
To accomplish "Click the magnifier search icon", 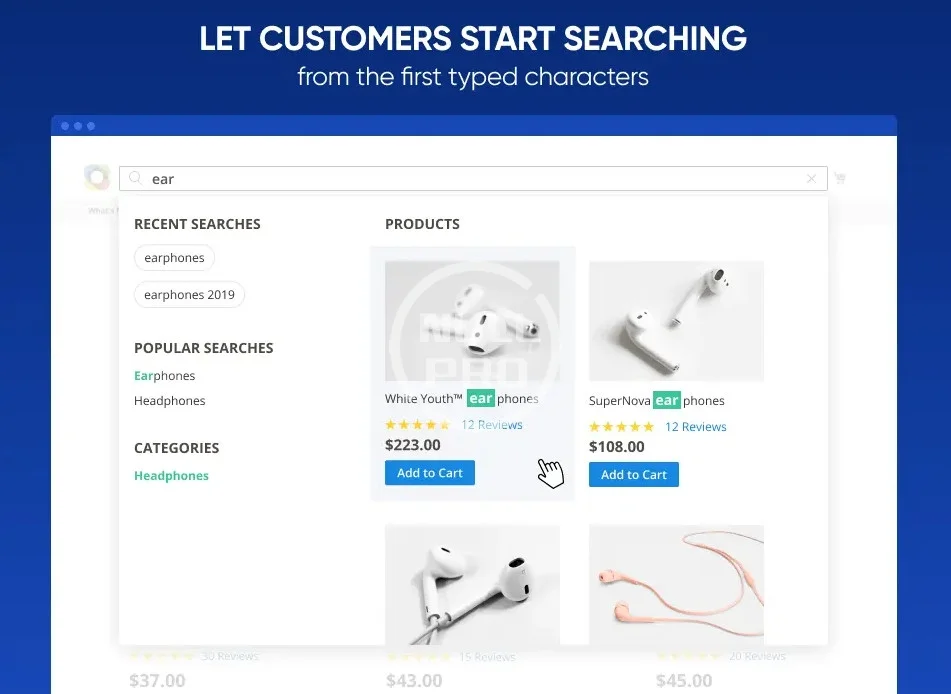I will click(135, 179).
